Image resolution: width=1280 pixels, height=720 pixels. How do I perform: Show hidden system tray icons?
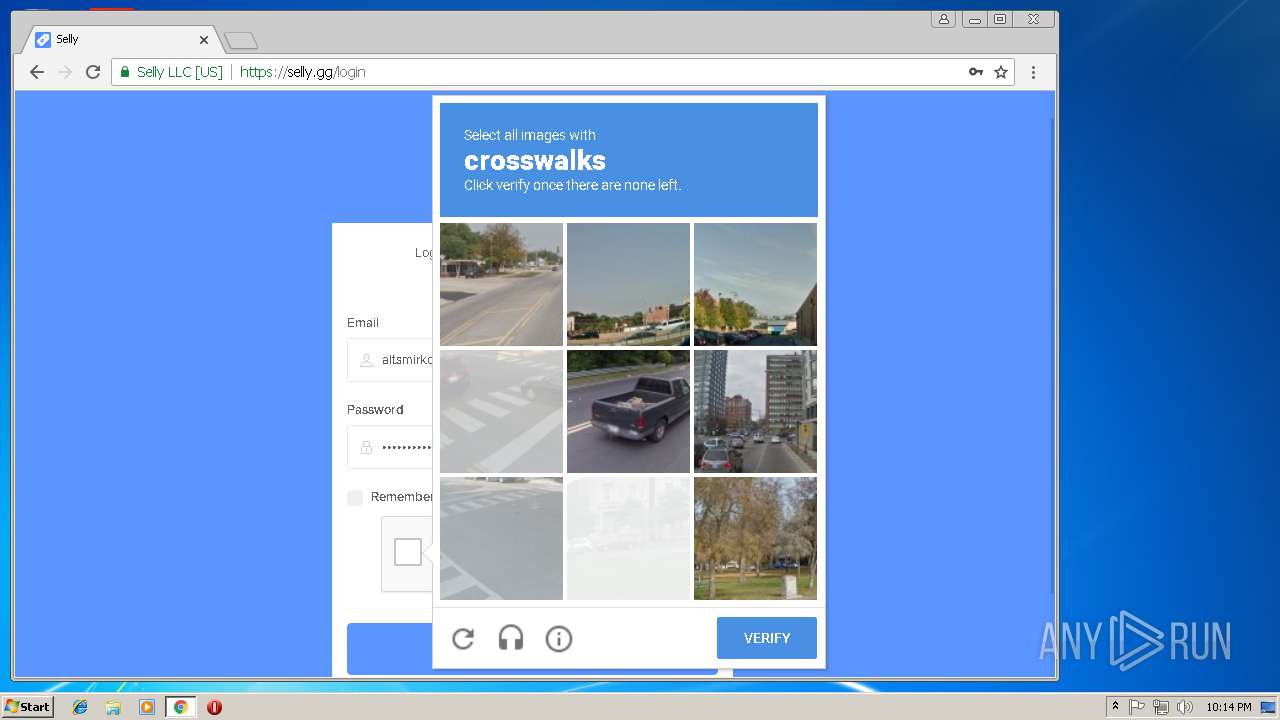[1115, 707]
